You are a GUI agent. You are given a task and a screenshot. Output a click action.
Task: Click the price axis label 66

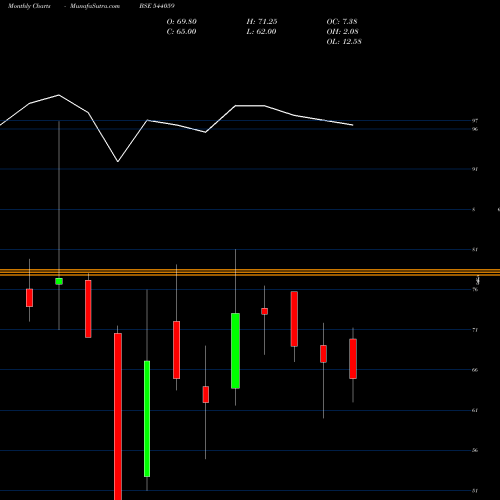coord(475,370)
